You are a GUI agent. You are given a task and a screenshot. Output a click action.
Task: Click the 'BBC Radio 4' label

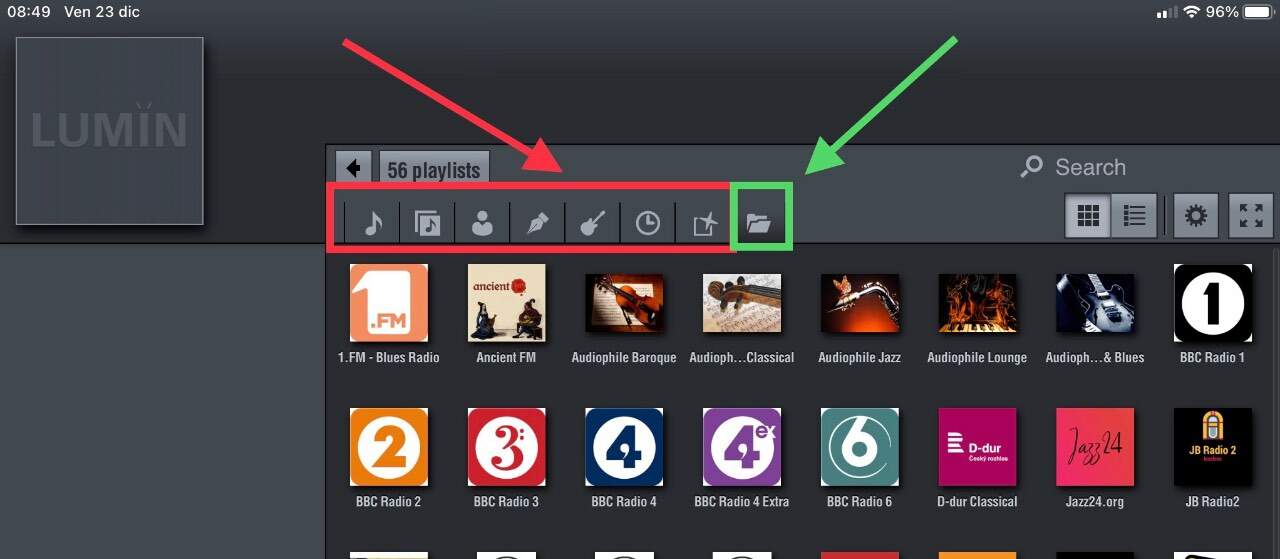click(624, 502)
